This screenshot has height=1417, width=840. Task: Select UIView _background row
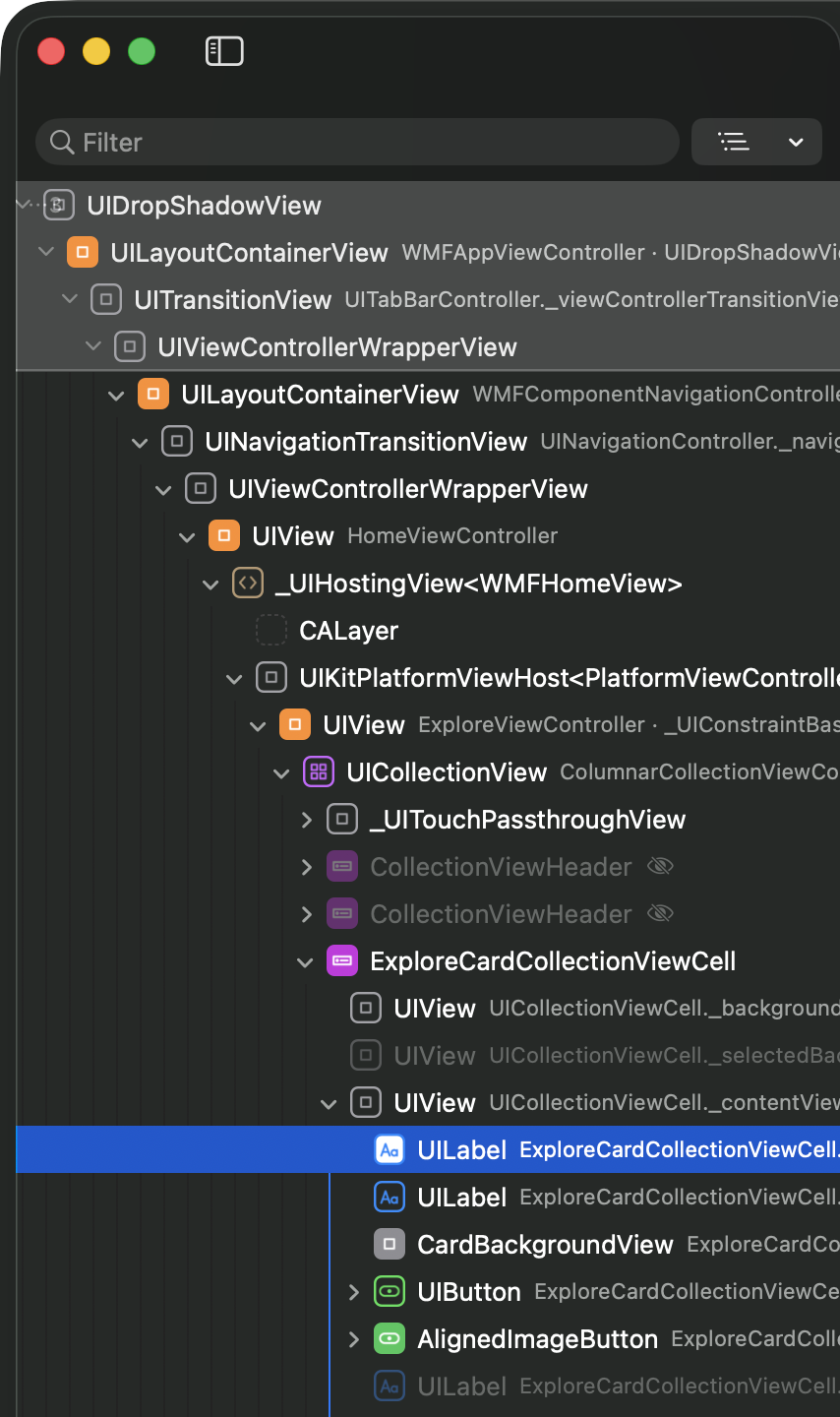(428, 1008)
